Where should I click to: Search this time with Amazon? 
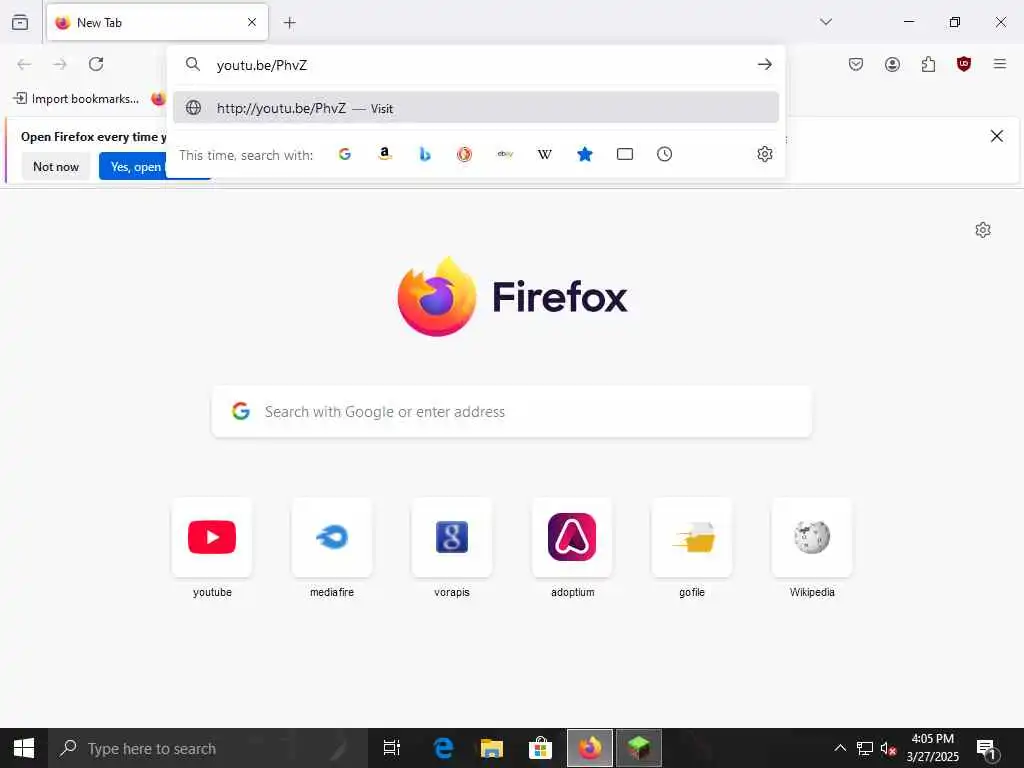385,154
